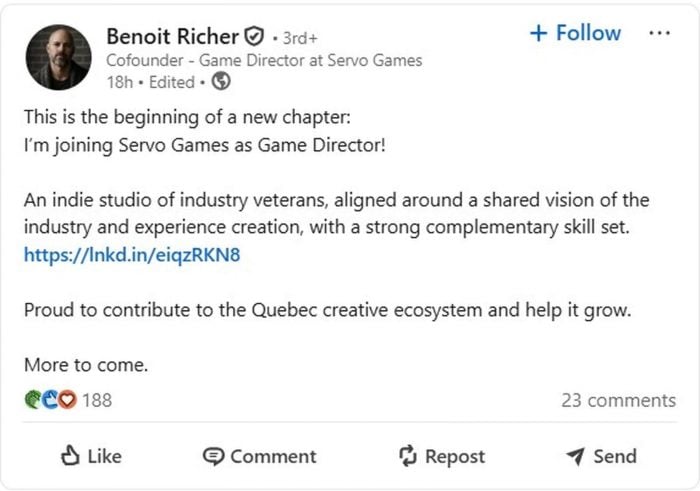Click the Cofounder - Game Director headline
The width and height of the screenshot is (700, 491).
264,60
